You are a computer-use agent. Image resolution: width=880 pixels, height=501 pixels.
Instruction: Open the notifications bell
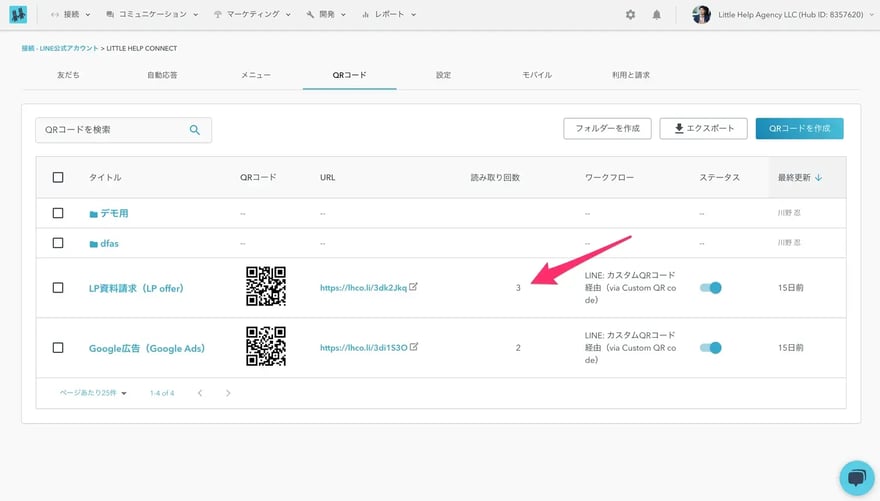[x=657, y=15]
